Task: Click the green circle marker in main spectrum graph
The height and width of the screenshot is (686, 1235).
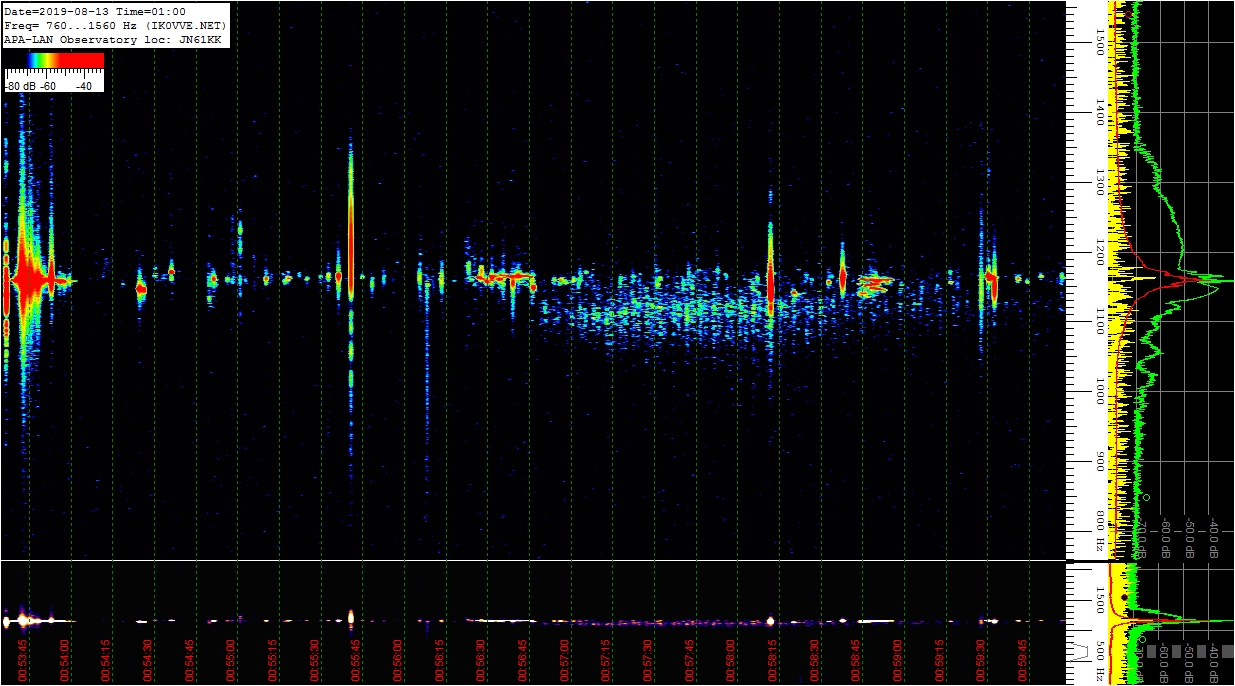Action: [1146, 497]
